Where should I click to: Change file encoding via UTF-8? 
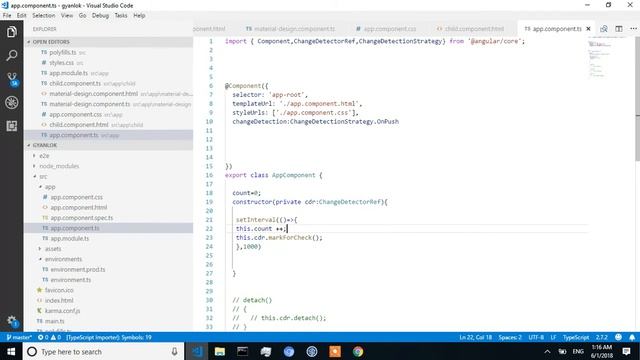536,337
